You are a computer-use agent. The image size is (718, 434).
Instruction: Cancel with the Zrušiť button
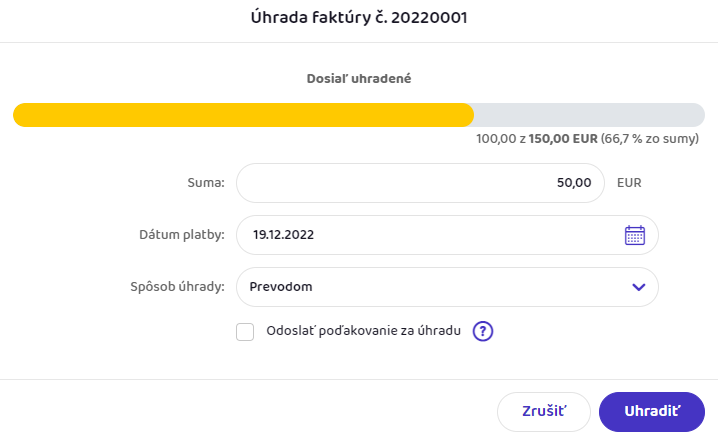point(543,411)
